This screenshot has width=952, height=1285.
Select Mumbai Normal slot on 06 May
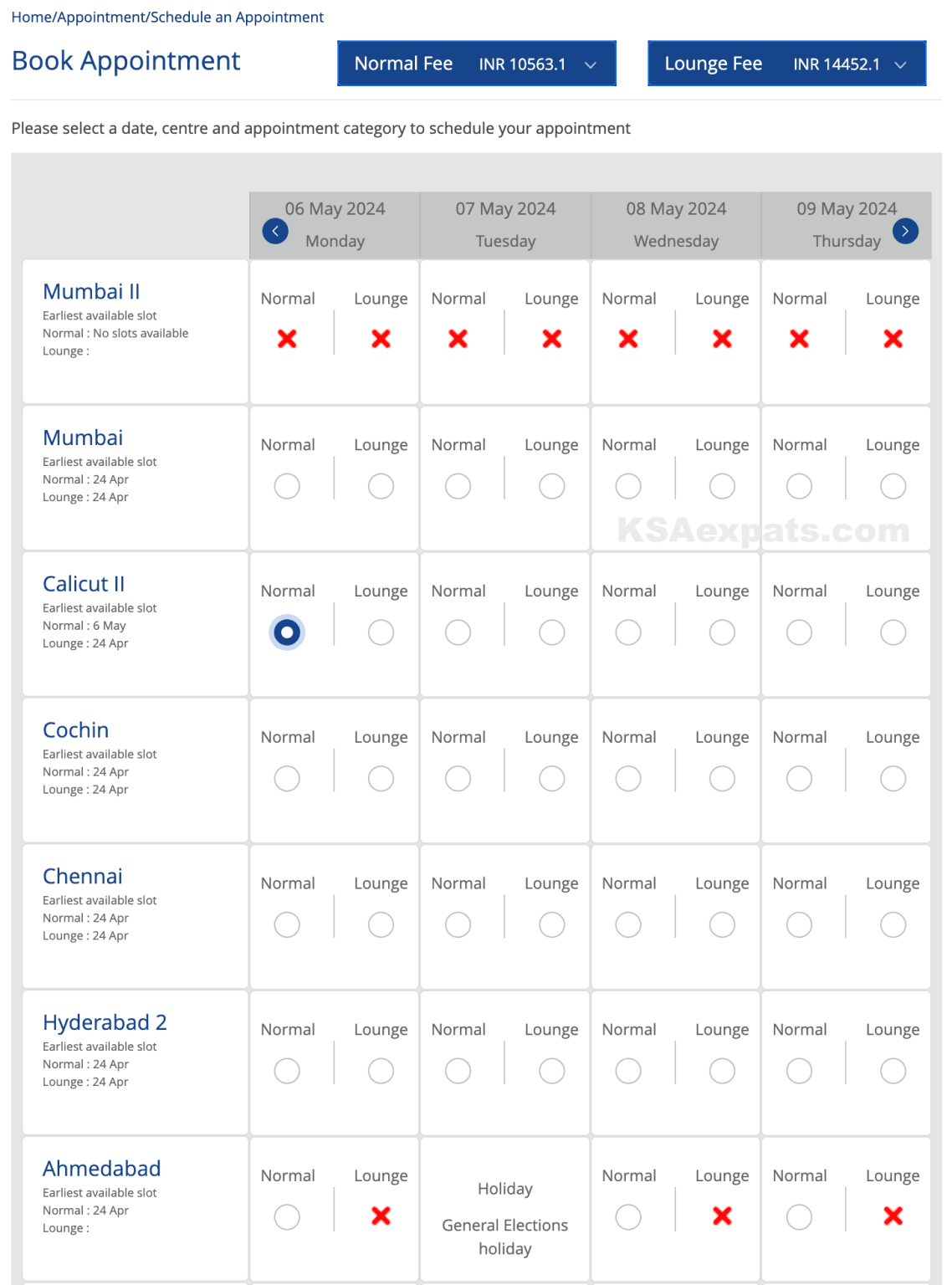click(x=287, y=486)
